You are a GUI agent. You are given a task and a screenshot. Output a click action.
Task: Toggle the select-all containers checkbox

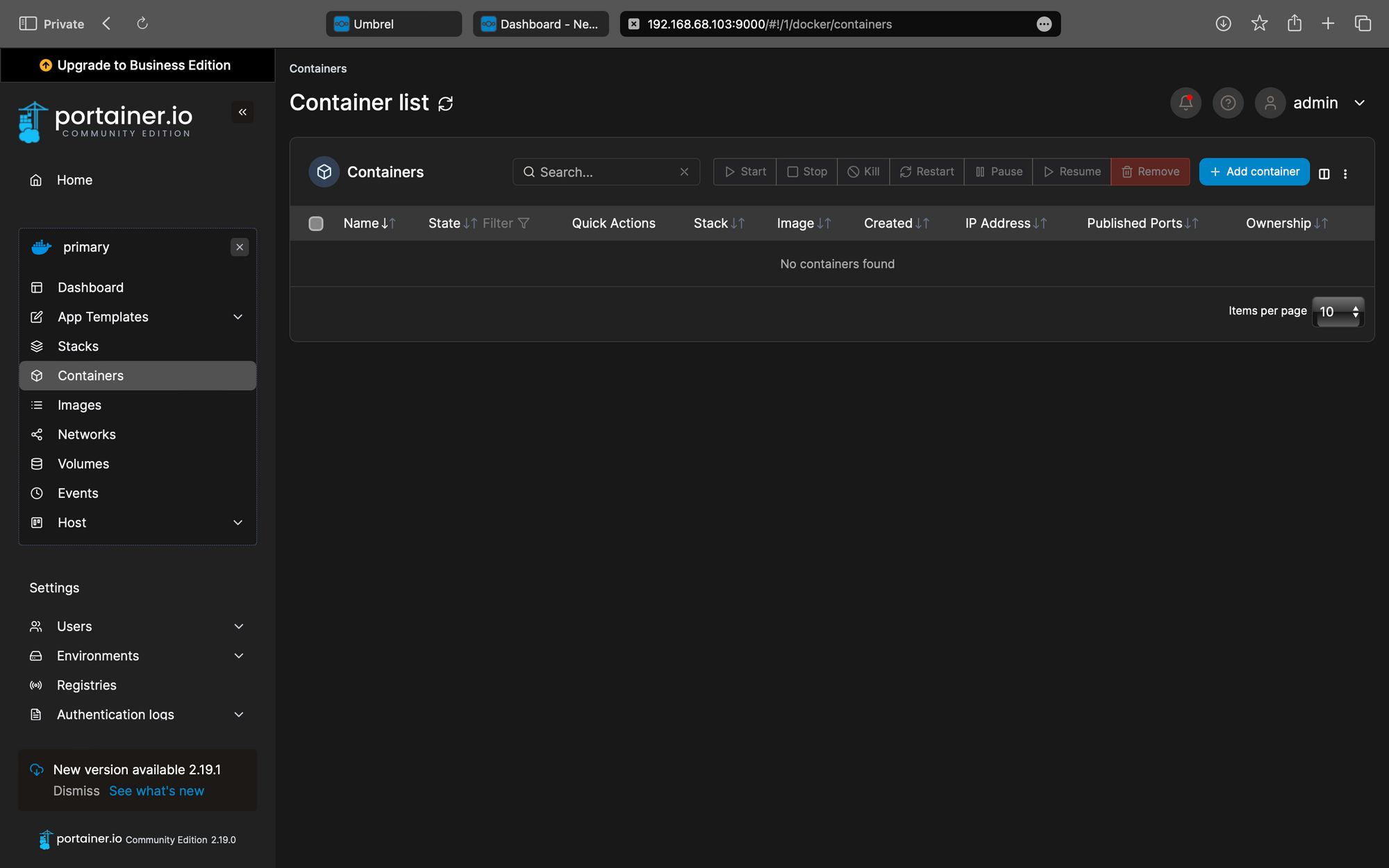316,223
